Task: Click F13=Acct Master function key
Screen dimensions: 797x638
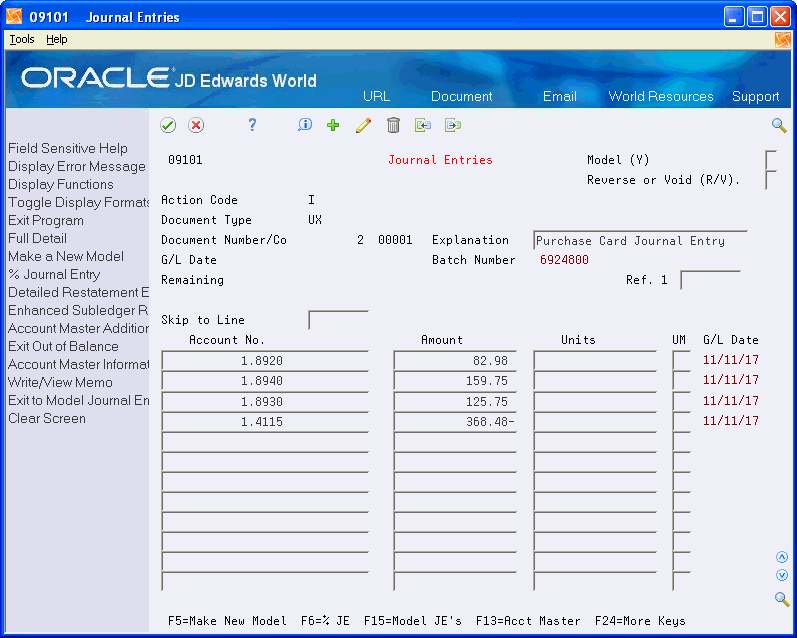Action: pos(528,621)
